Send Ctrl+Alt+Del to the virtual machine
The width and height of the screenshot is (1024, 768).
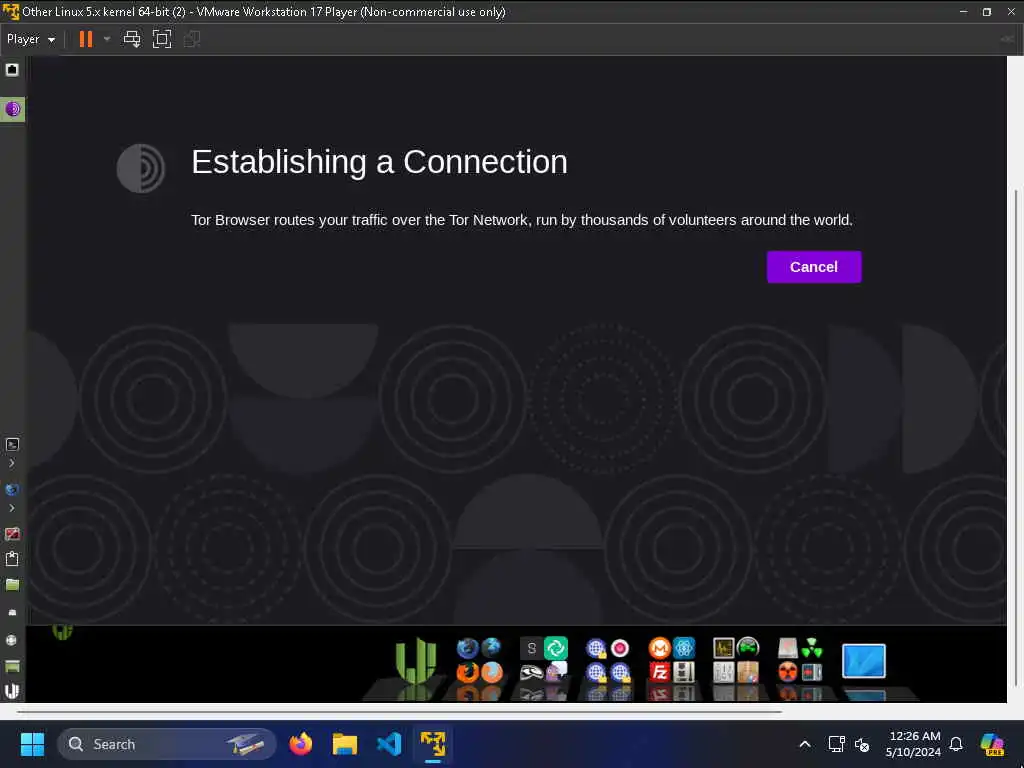click(x=132, y=39)
